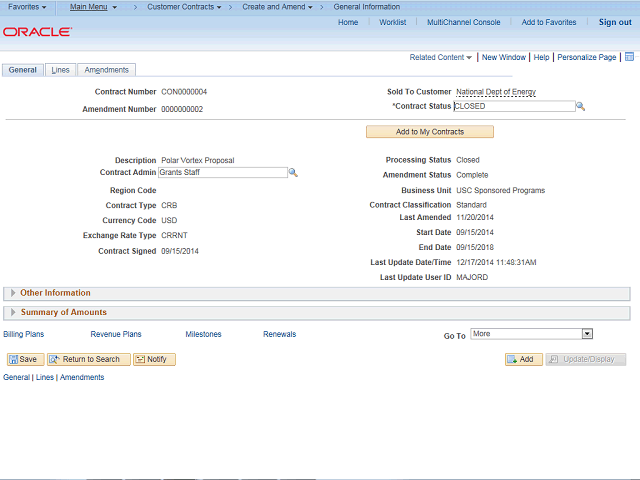Open the Main Menu dropdown
Viewport: 640px width, 480px height.
pos(93,7)
